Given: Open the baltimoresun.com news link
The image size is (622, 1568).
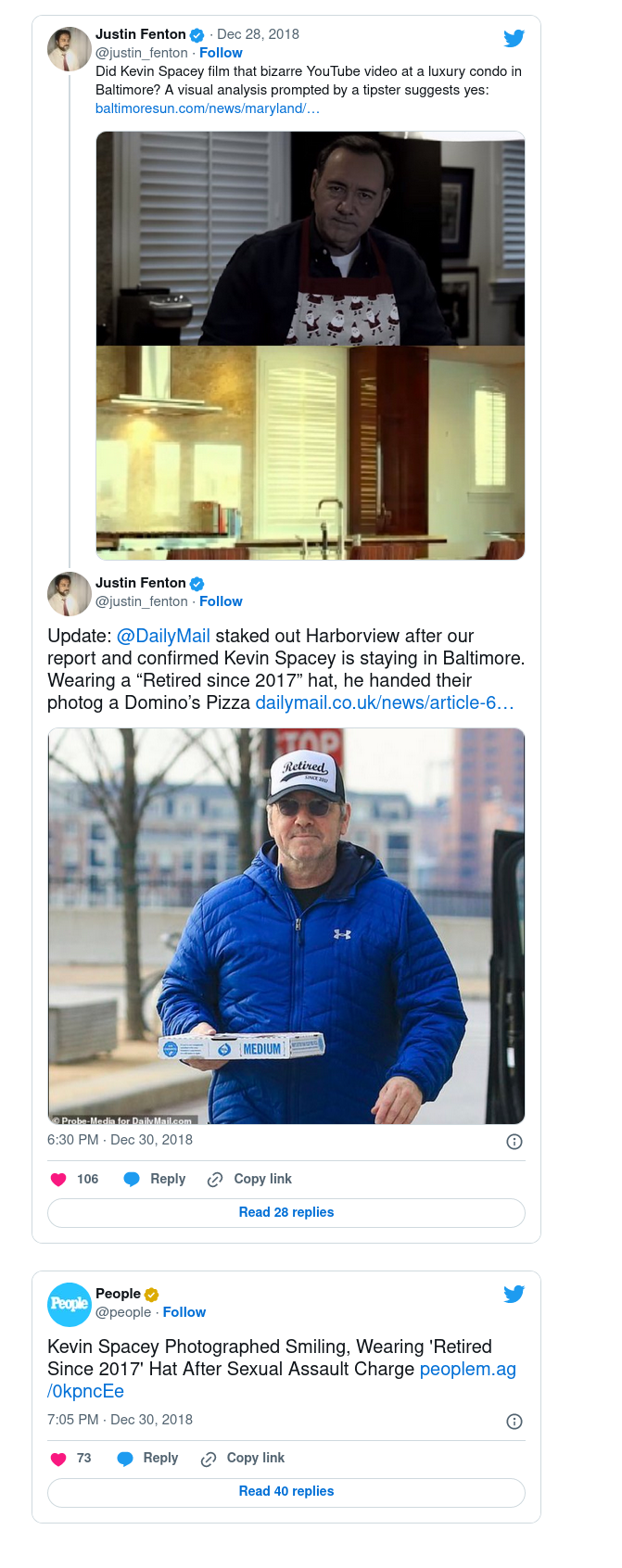Looking at the screenshot, I should click(208, 108).
